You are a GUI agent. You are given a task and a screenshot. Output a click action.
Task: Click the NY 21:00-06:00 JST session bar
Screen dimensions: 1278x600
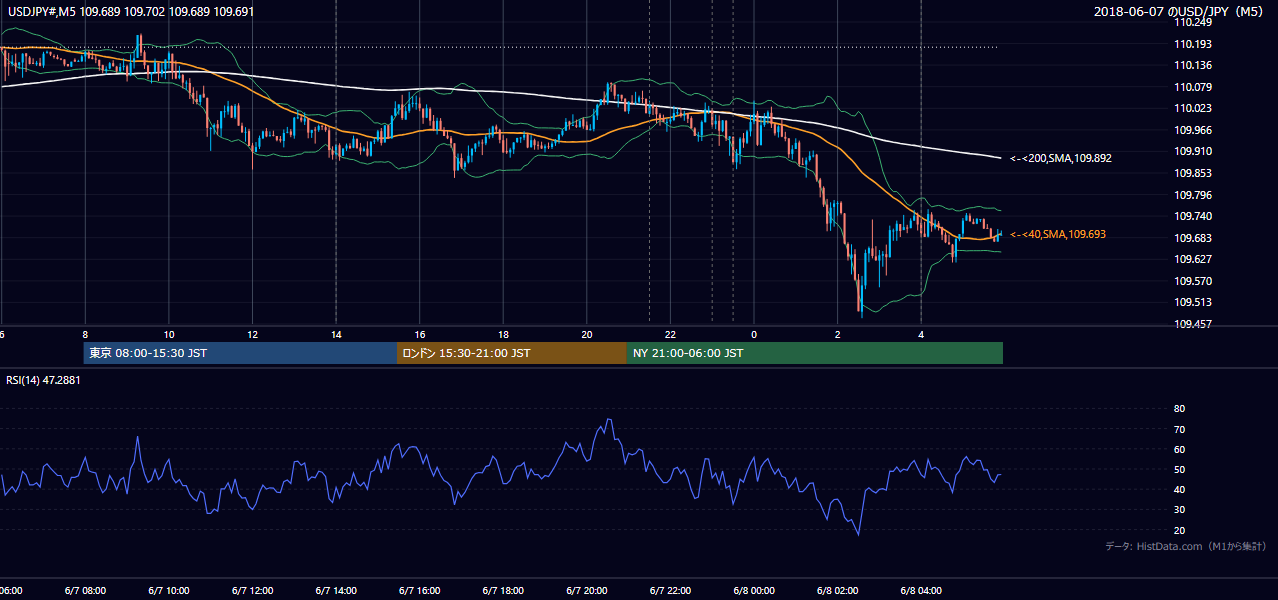tap(815, 353)
